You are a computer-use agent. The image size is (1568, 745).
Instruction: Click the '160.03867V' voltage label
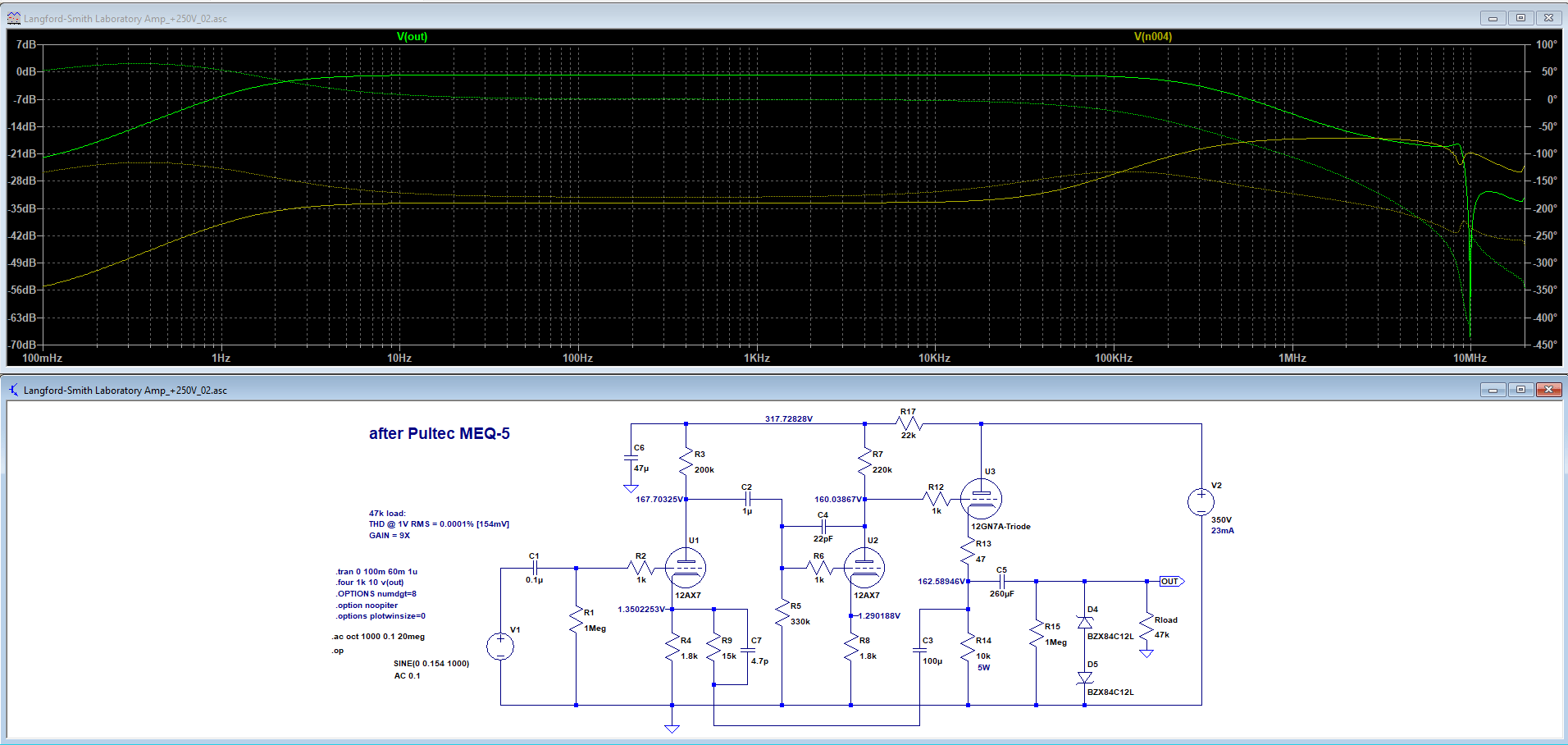pos(838,500)
